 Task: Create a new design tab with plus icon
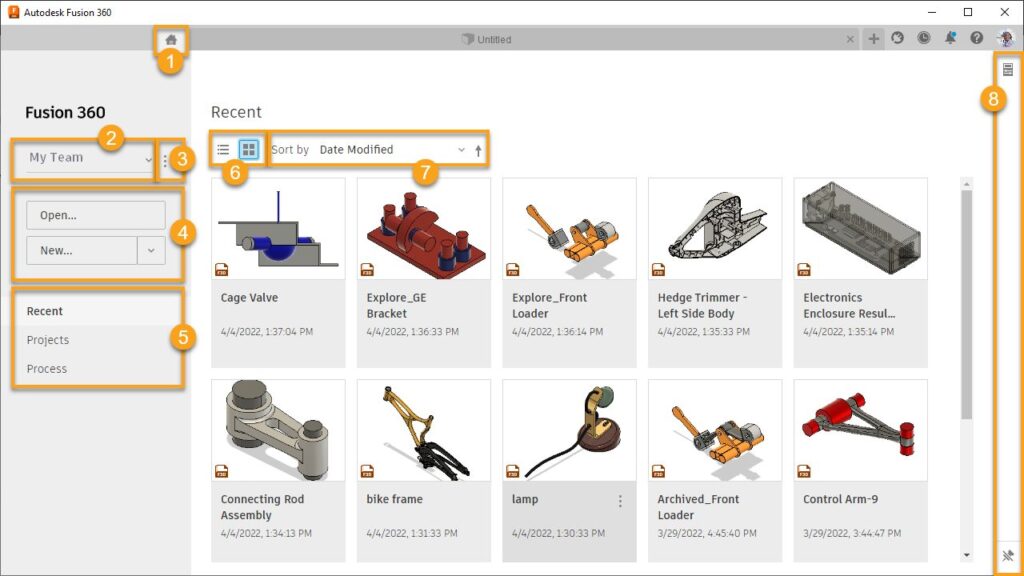(873, 38)
